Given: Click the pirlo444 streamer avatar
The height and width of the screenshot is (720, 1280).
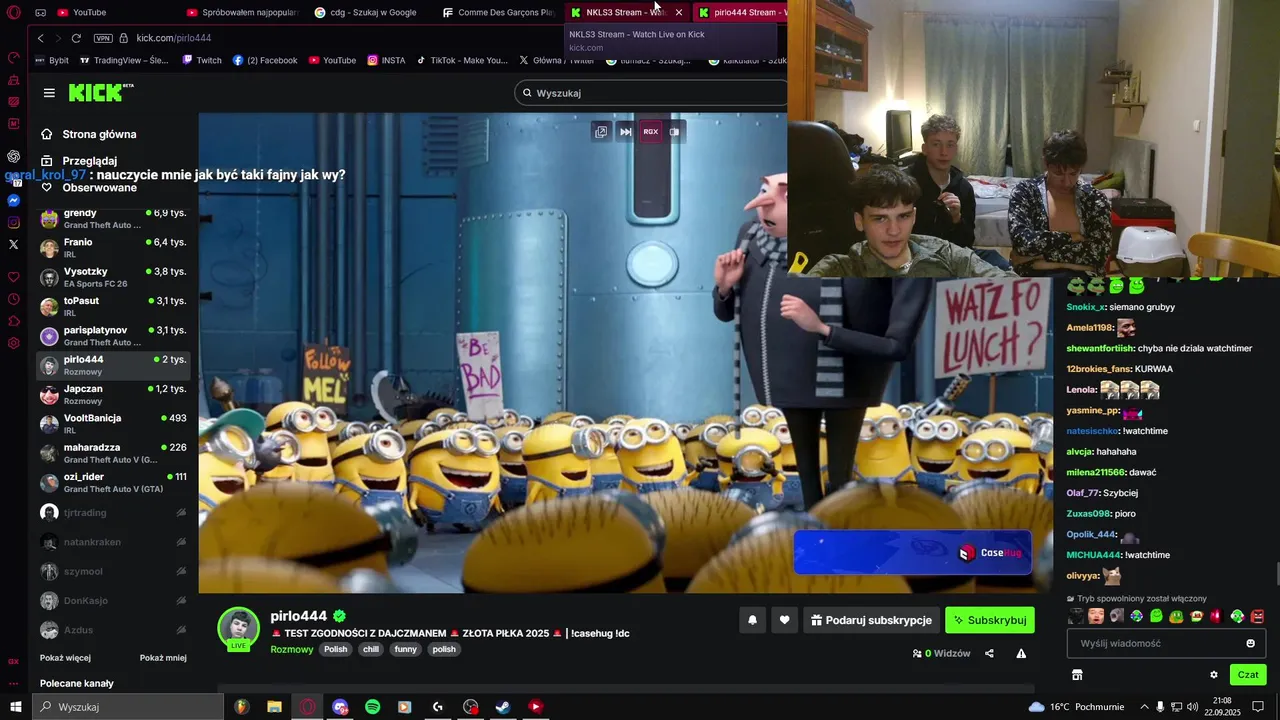Looking at the screenshot, I should pyautogui.click(x=239, y=628).
